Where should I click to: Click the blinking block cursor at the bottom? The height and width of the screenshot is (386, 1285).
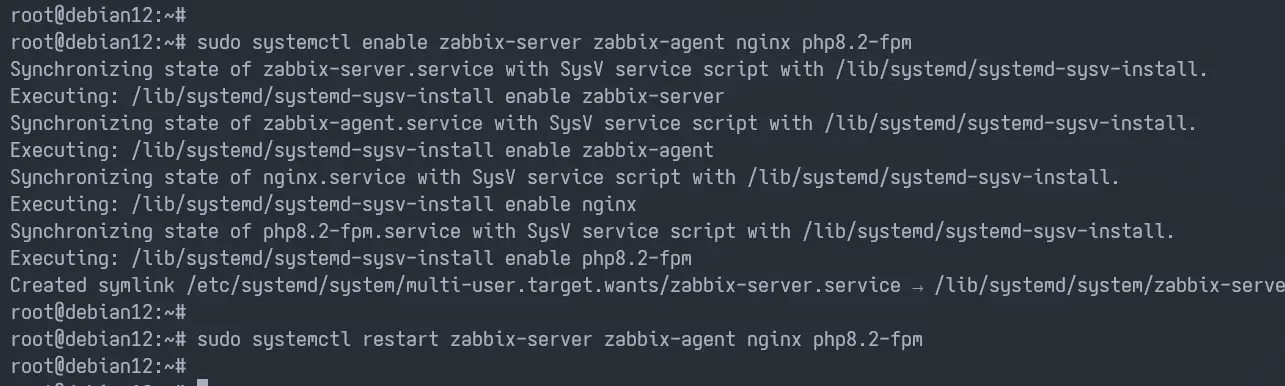[202, 382]
